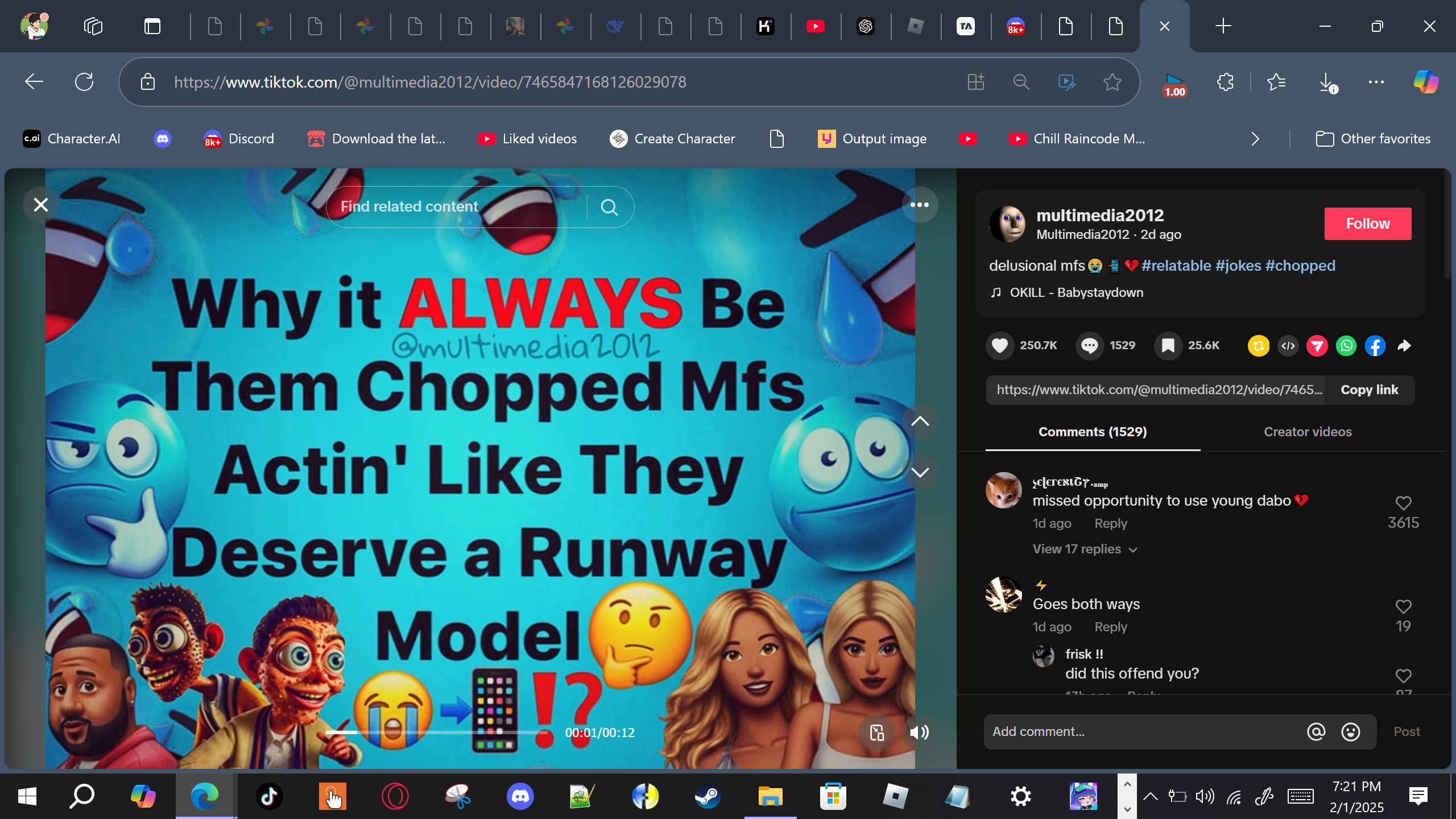Insert emoji in comment box

pyautogui.click(x=1350, y=731)
